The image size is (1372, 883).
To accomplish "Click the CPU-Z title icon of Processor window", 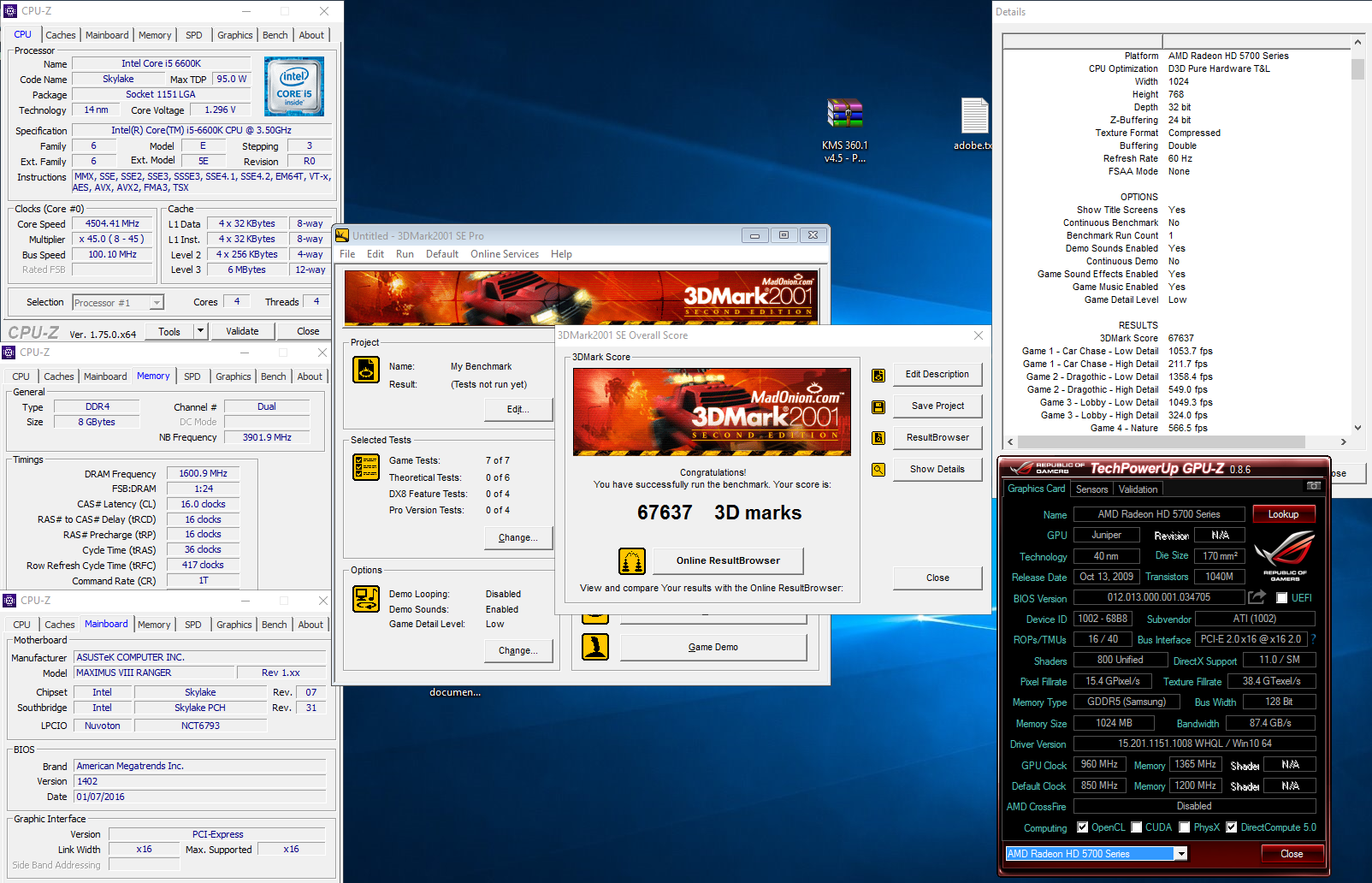I will point(10,11).
